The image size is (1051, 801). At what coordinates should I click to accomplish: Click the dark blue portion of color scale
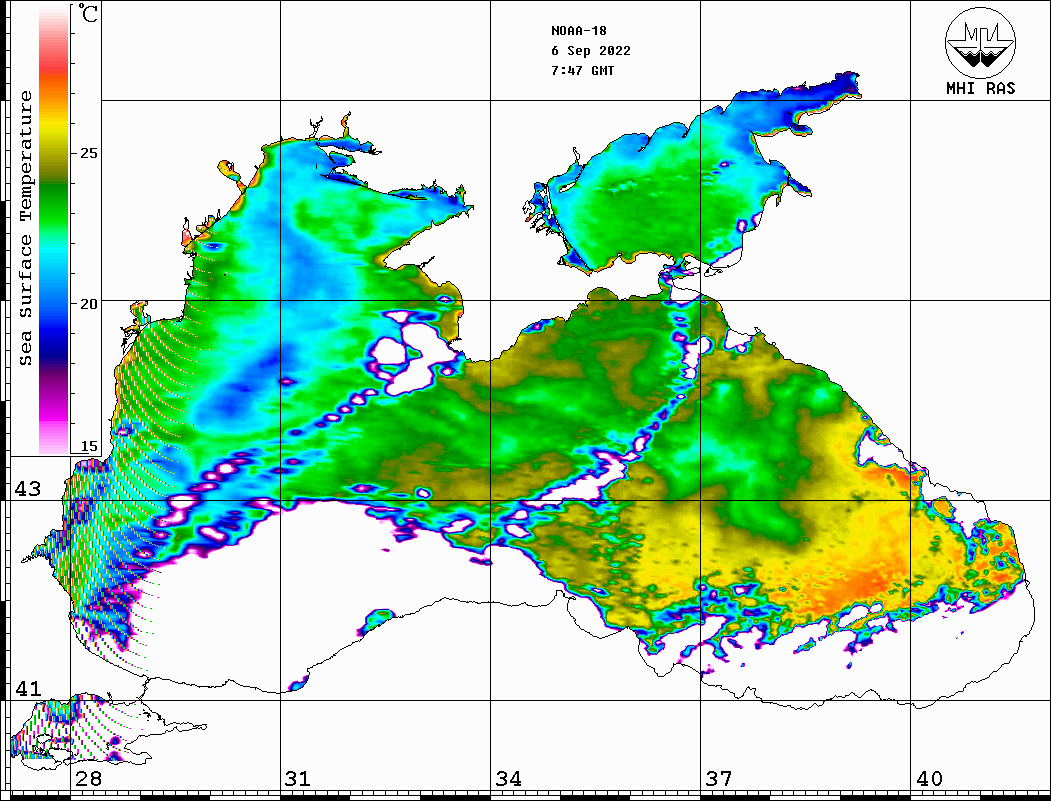54,345
